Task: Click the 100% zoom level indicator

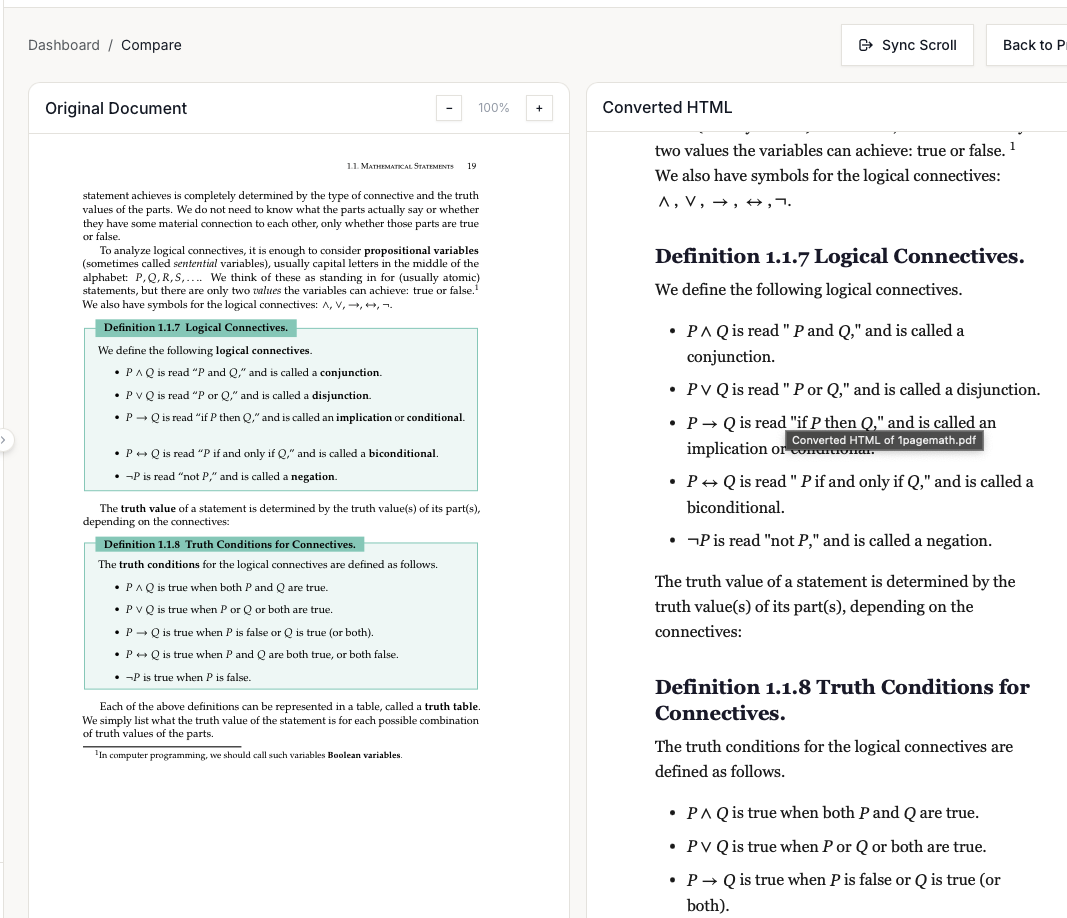Action: click(x=494, y=107)
